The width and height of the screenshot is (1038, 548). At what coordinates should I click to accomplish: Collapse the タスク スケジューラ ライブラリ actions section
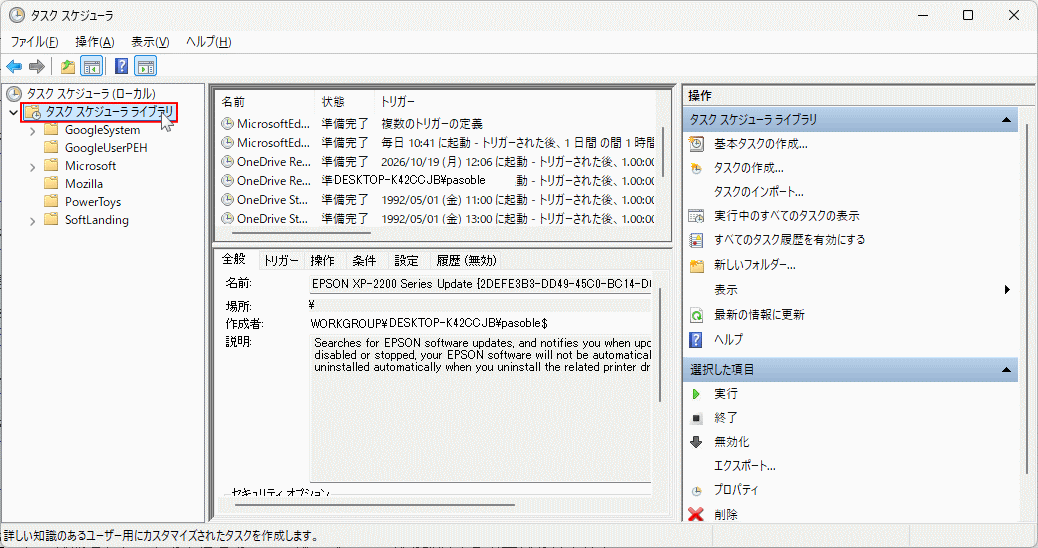pyautogui.click(x=1006, y=120)
